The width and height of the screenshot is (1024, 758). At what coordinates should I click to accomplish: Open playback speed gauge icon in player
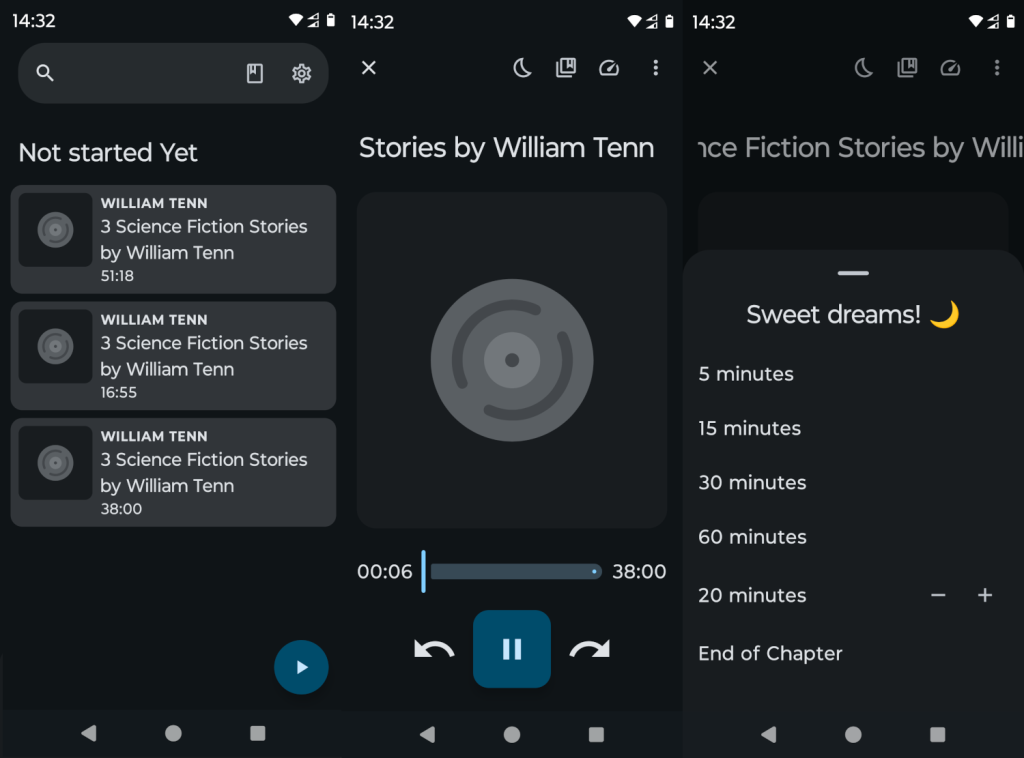[609, 68]
